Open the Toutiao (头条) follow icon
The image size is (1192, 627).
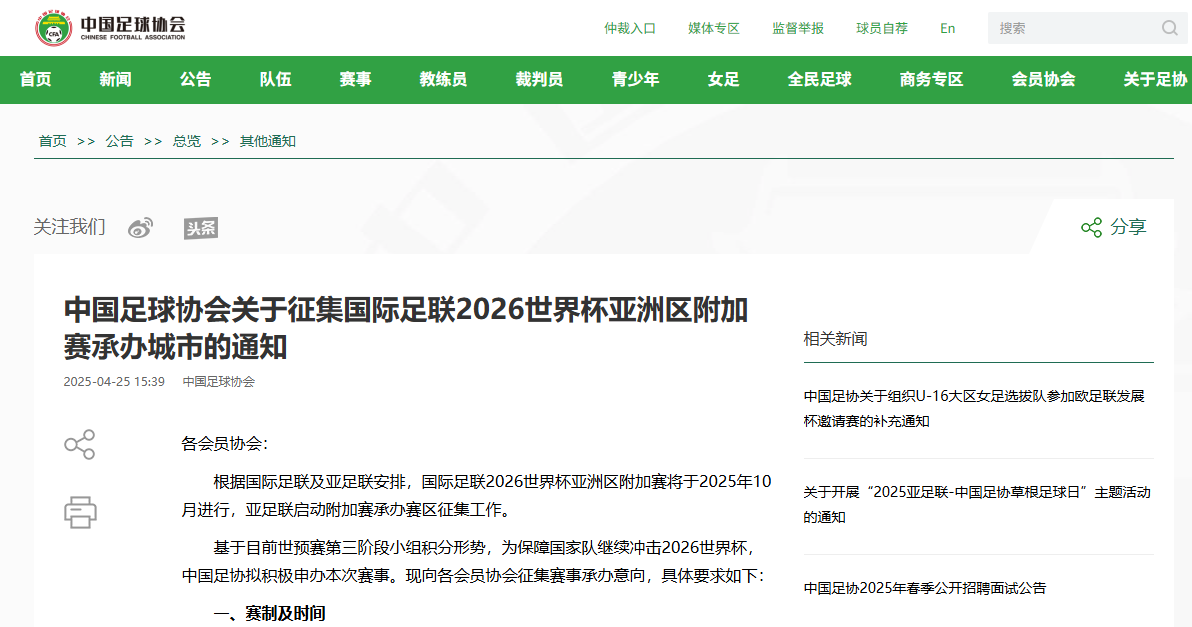point(201,228)
